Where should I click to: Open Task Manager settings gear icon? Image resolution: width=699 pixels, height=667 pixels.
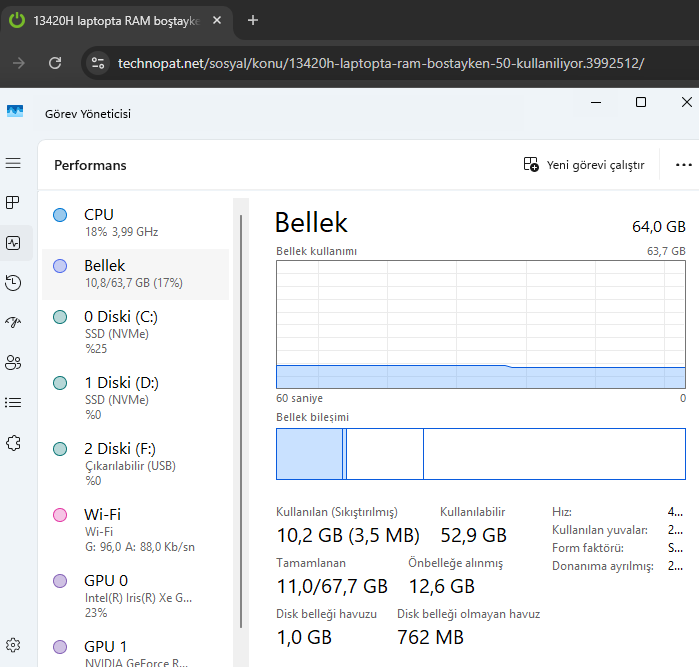(13, 645)
